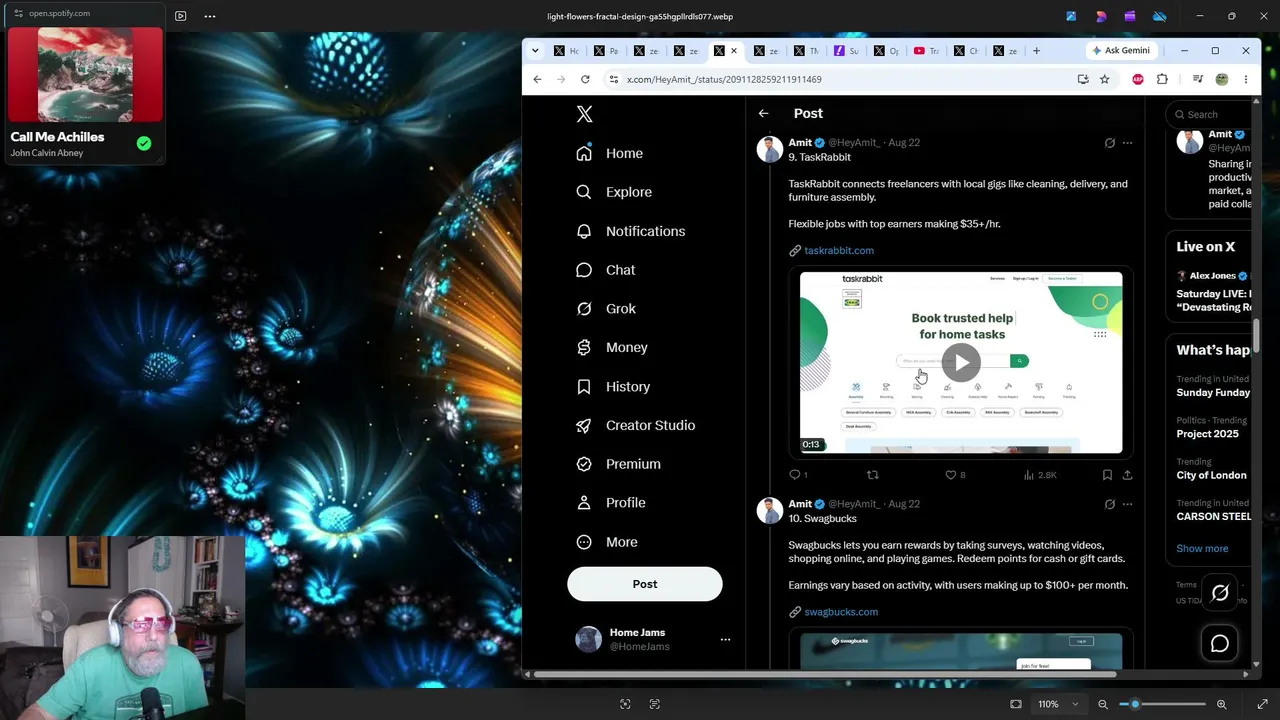Click fit-to-window icon beside zoom percentage
The width and height of the screenshot is (1280, 720).
1016,704
